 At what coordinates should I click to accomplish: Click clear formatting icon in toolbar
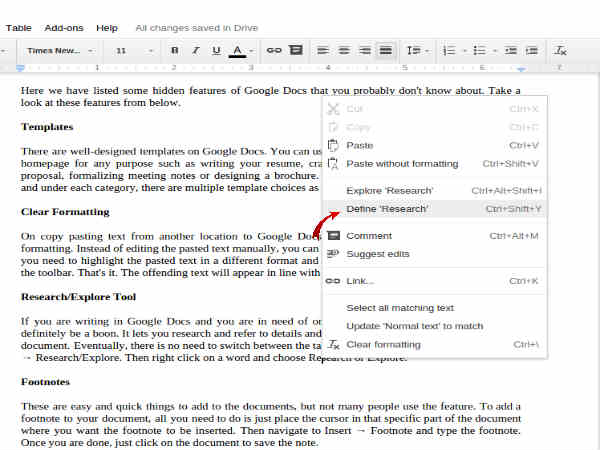[560, 49]
